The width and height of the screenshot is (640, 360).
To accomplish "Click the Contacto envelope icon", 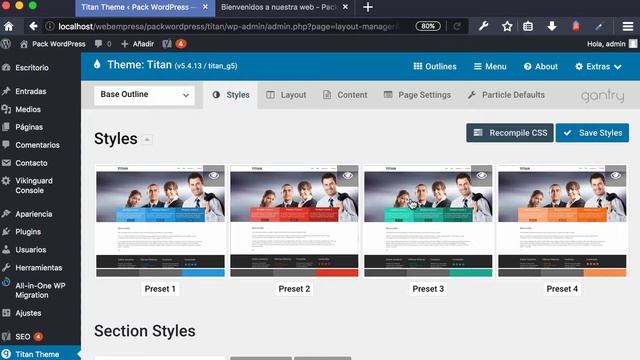I will (6, 163).
